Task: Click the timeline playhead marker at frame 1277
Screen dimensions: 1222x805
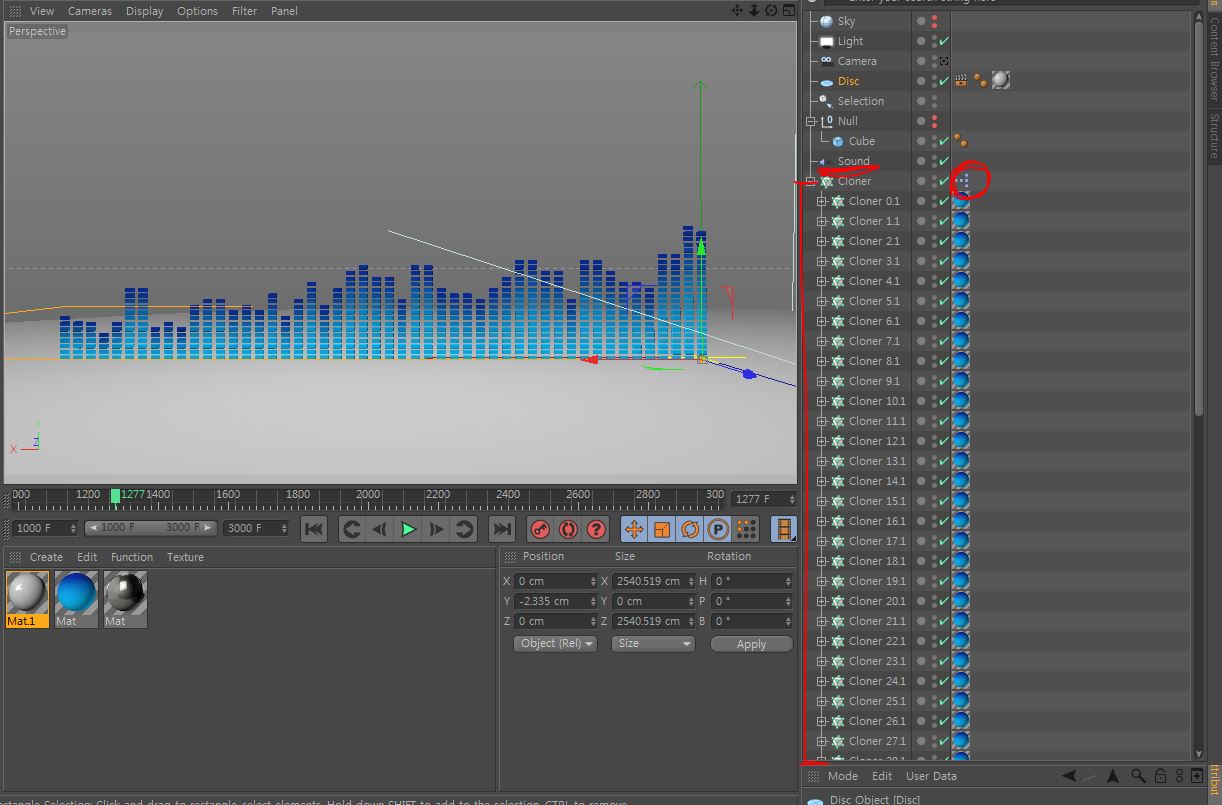Action: pos(115,495)
